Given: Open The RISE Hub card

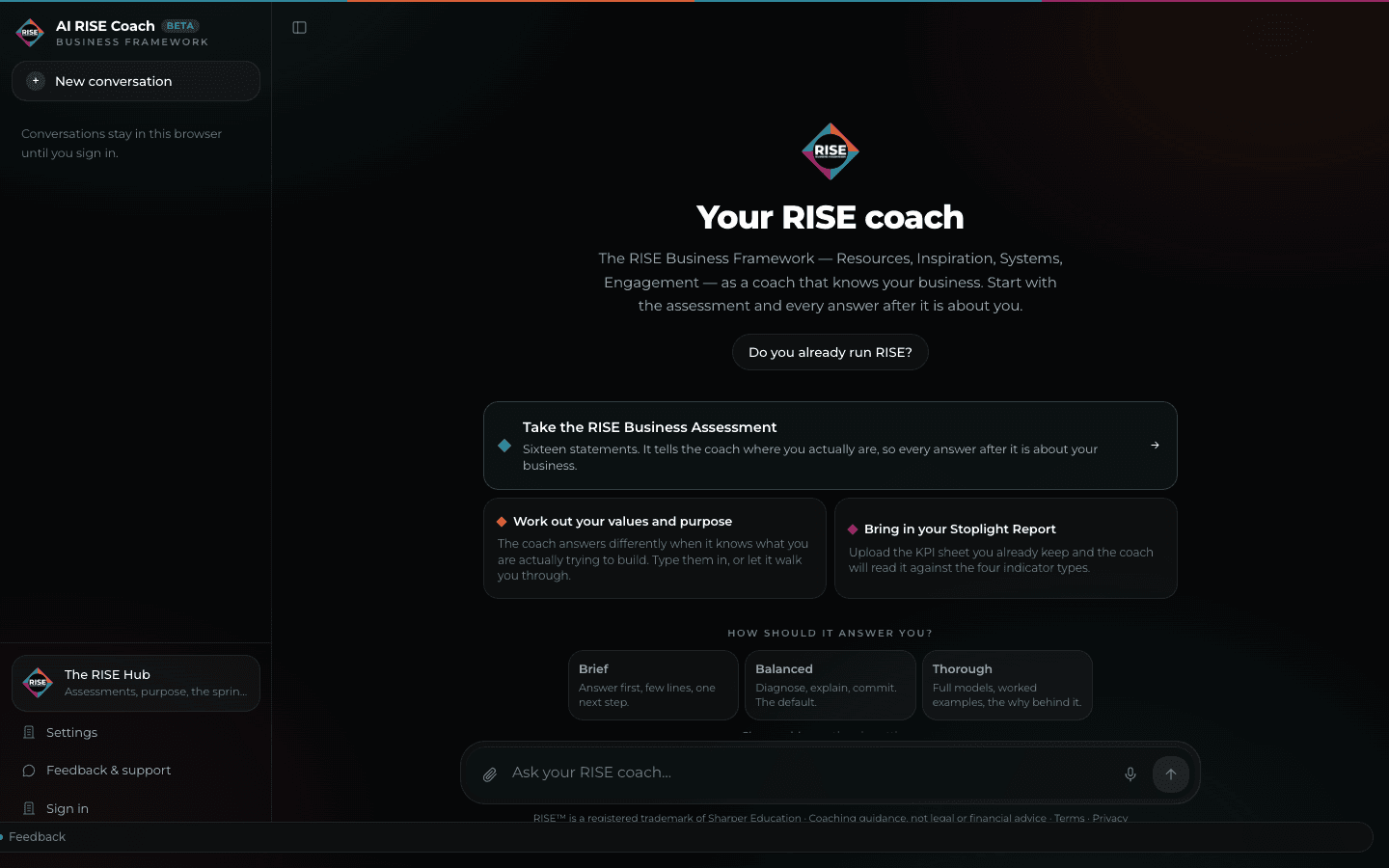Looking at the screenshot, I should point(136,683).
